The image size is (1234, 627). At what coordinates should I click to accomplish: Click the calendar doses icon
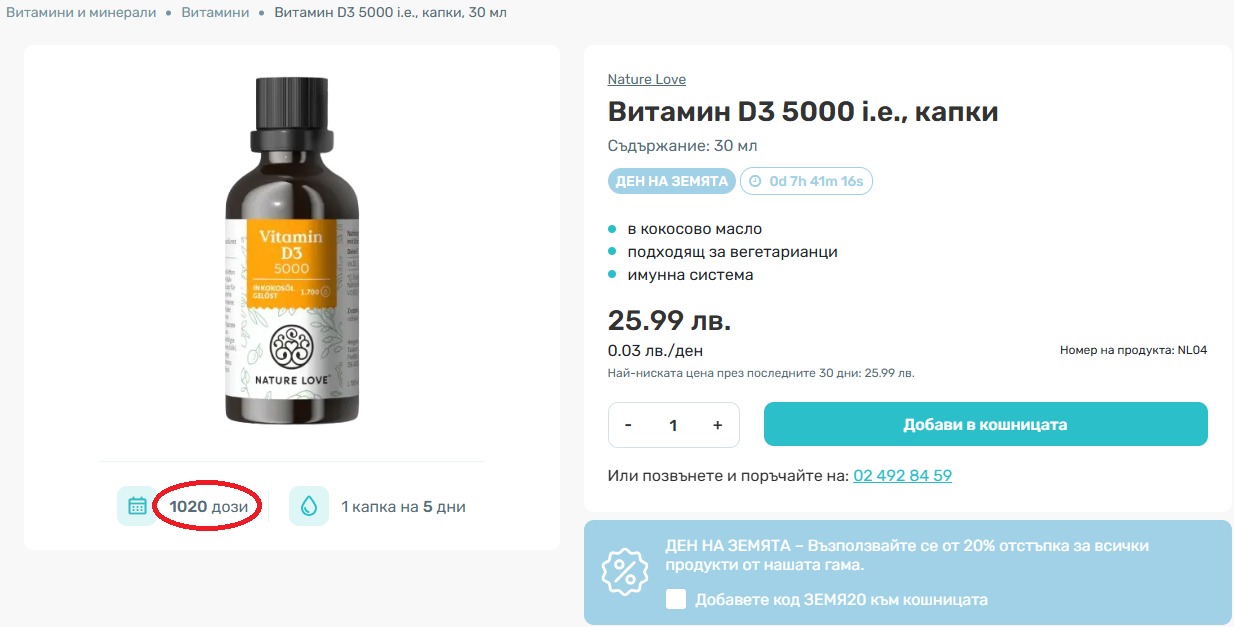(137, 506)
